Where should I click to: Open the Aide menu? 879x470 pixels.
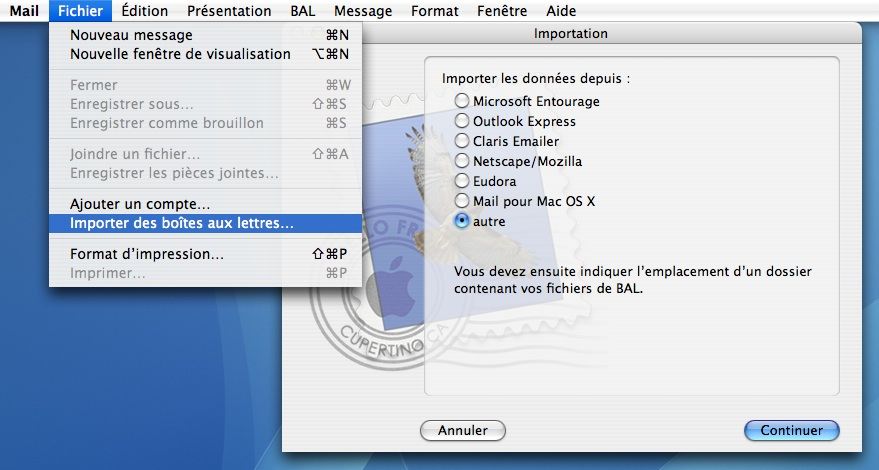pos(561,11)
